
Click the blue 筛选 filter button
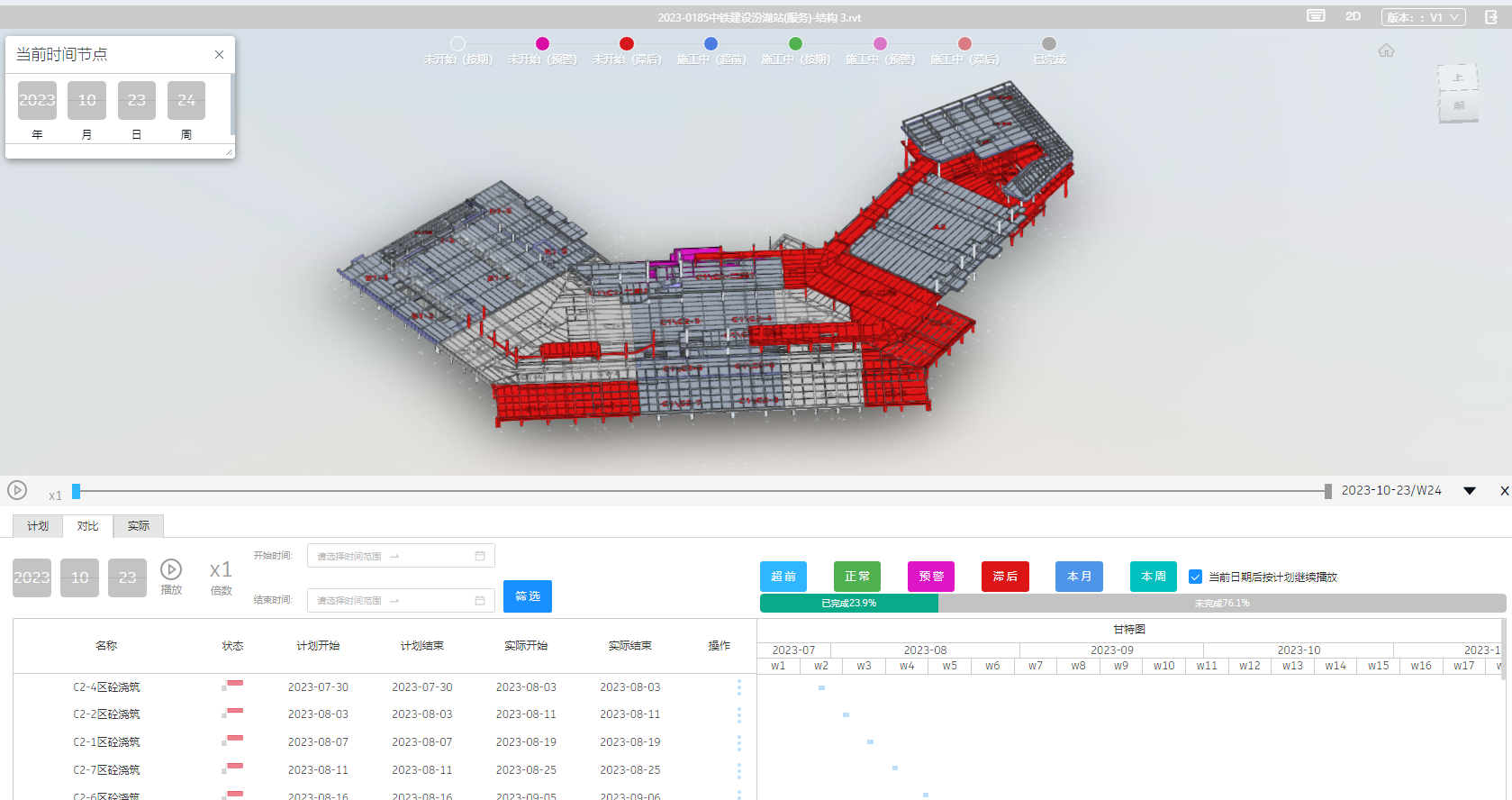click(x=527, y=596)
